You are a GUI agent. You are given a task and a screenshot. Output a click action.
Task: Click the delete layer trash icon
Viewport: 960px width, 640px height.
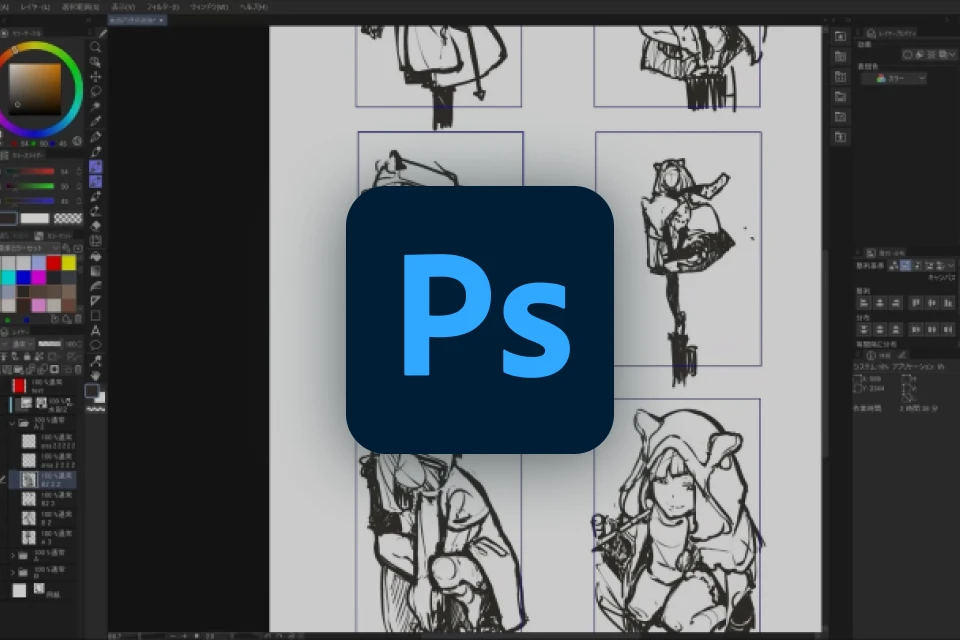pyautogui.click(x=78, y=369)
